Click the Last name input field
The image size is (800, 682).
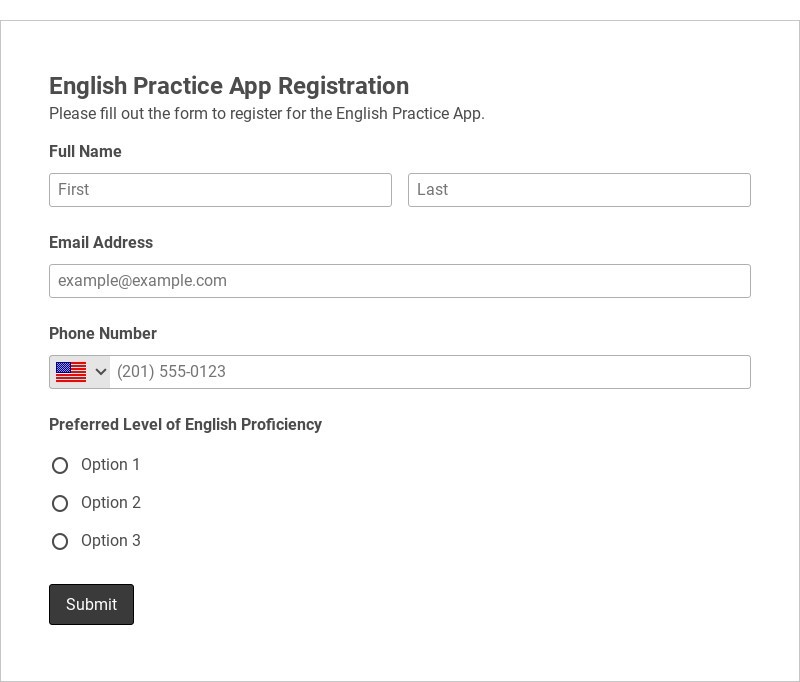click(579, 190)
